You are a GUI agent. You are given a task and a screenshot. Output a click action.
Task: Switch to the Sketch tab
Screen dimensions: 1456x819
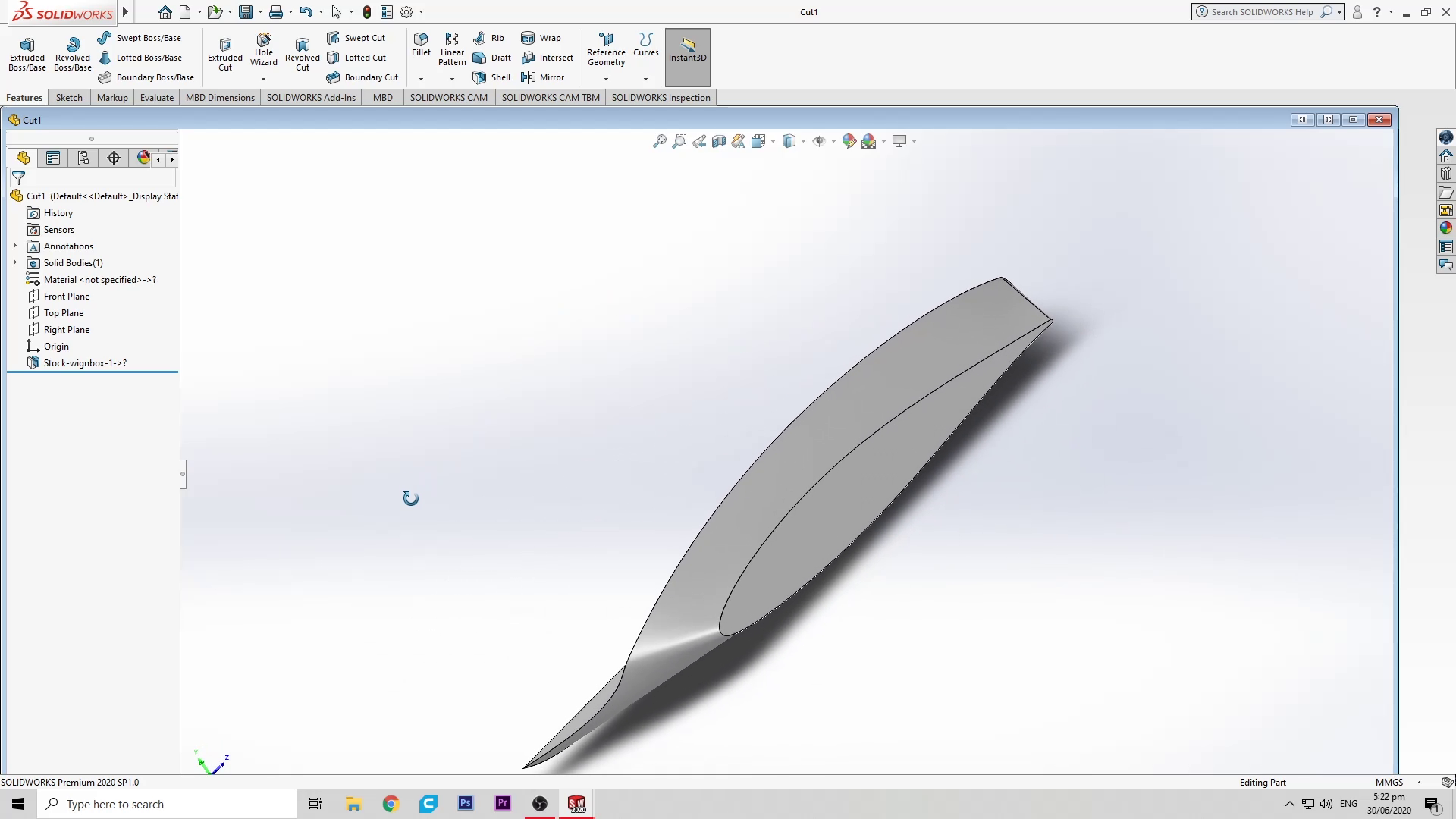coord(69,97)
